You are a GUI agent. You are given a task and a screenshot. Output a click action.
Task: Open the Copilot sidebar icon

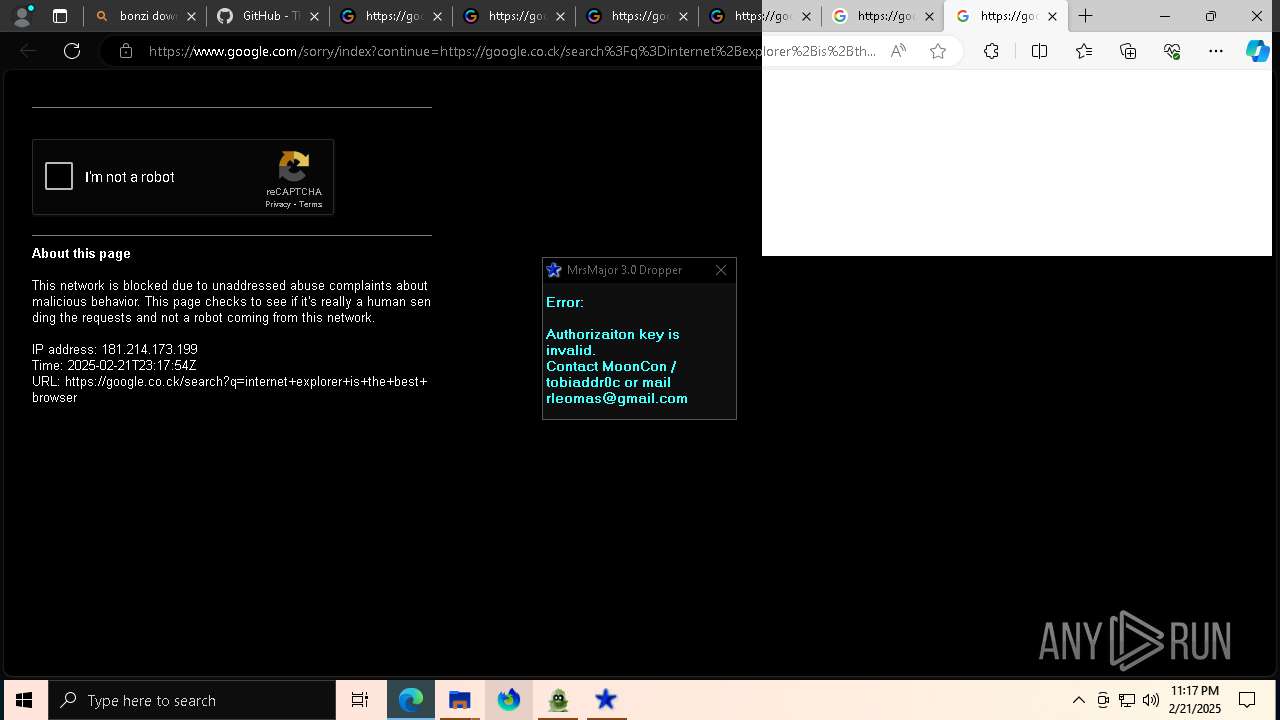pos(1257,51)
